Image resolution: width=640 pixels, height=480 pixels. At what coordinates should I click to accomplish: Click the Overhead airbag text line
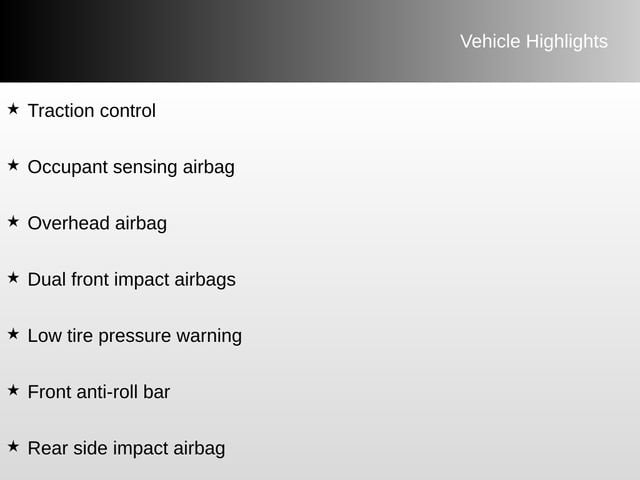point(97,223)
